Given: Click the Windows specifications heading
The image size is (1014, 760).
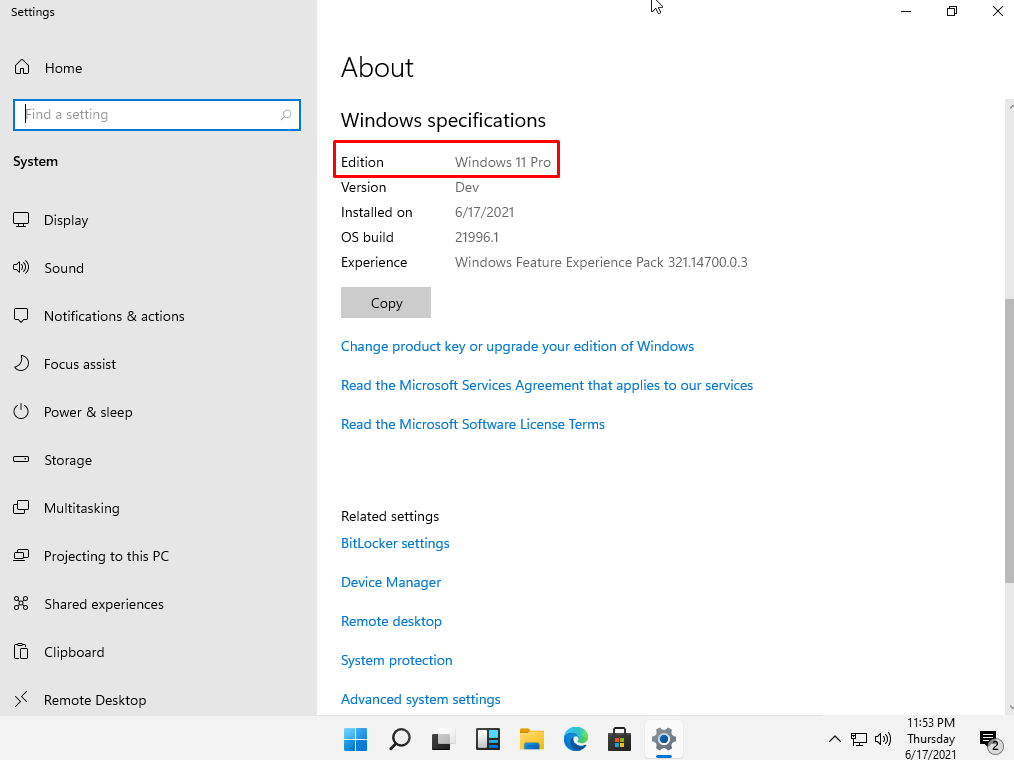Looking at the screenshot, I should [443, 120].
